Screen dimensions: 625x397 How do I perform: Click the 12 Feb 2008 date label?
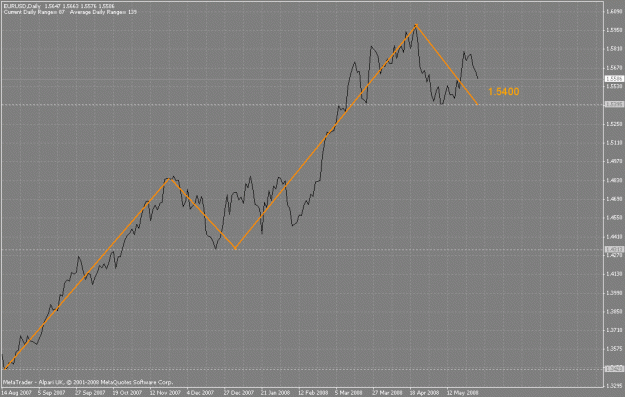tap(313, 393)
